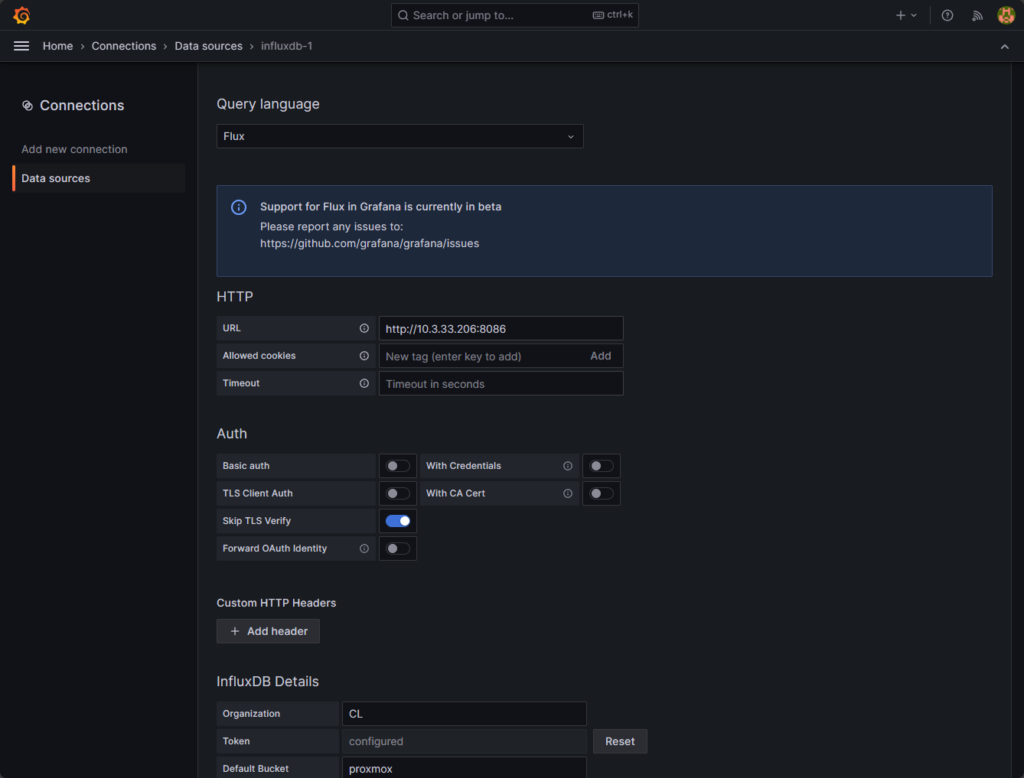Click the info icon beside With CA Cert
This screenshot has width=1024, height=778.
[x=568, y=493]
